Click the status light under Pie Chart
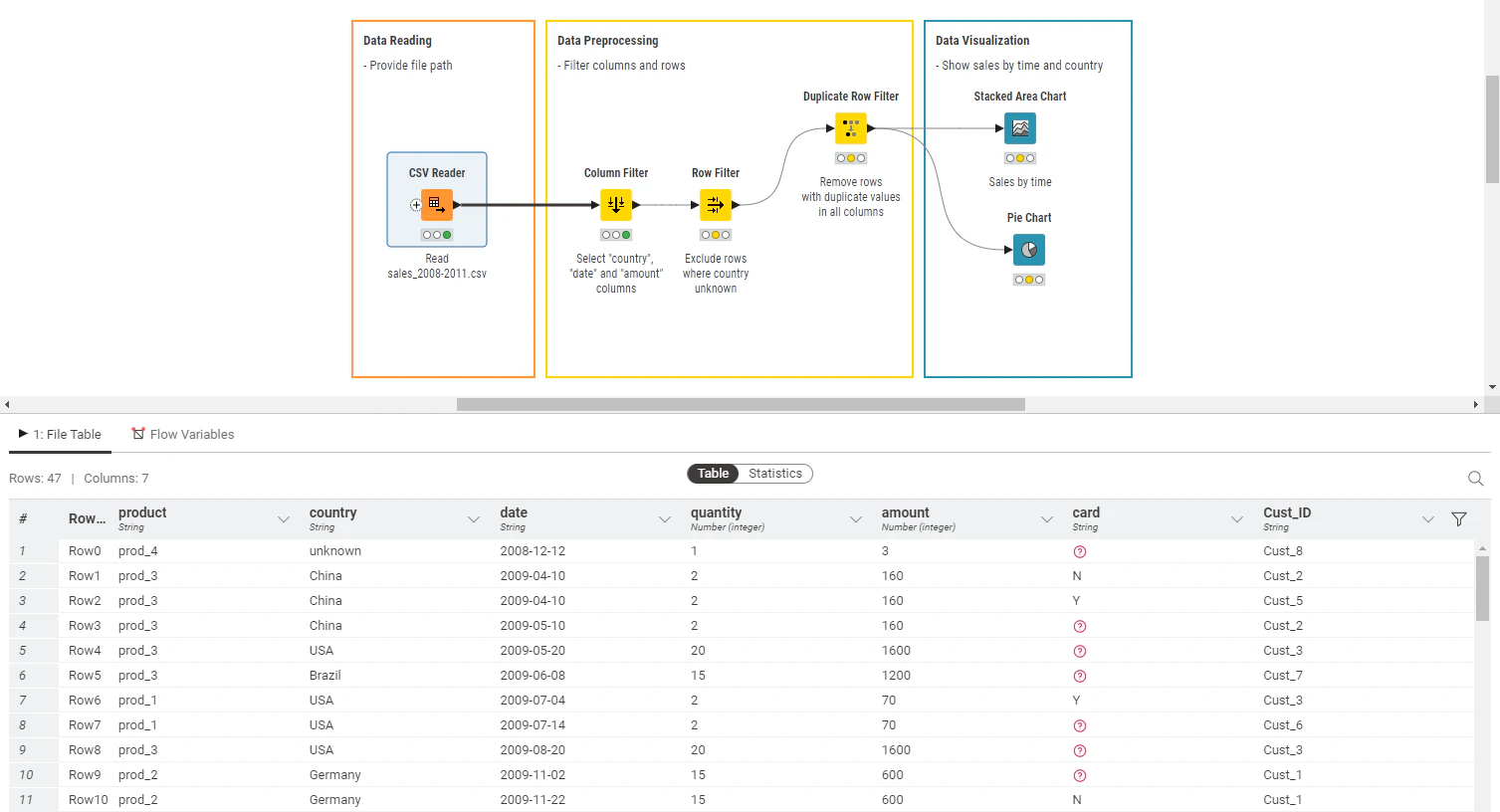 click(1028, 279)
